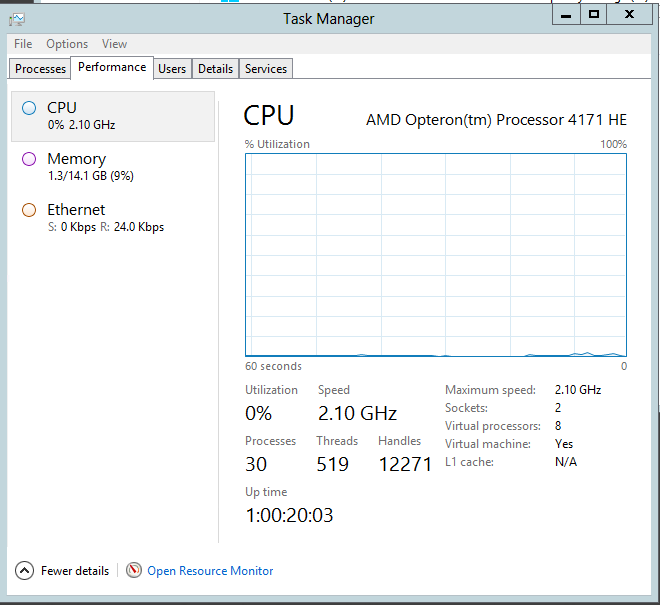
Task: Select the orange Ethernet circle icon
Action: pos(29,210)
